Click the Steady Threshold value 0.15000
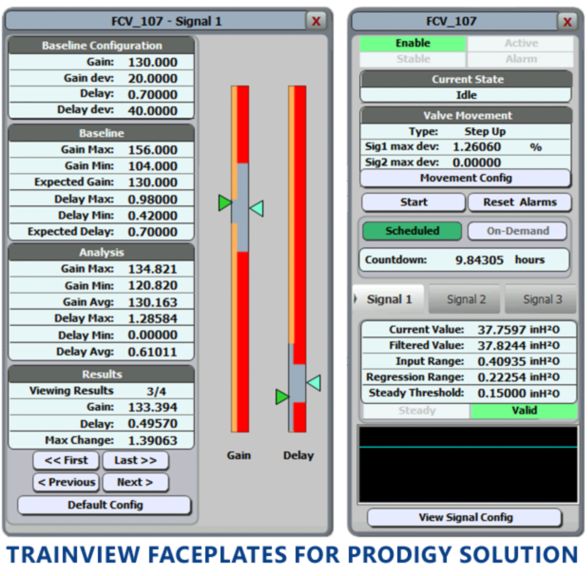This screenshot has width=588, height=576. pos(502,393)
